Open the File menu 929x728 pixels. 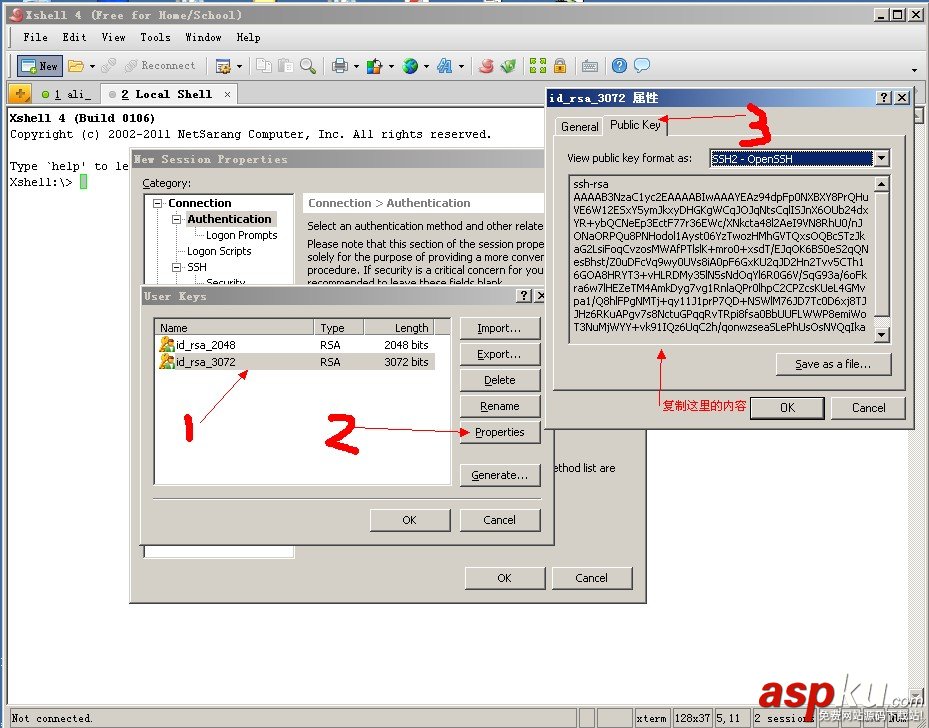click(36, 37)
